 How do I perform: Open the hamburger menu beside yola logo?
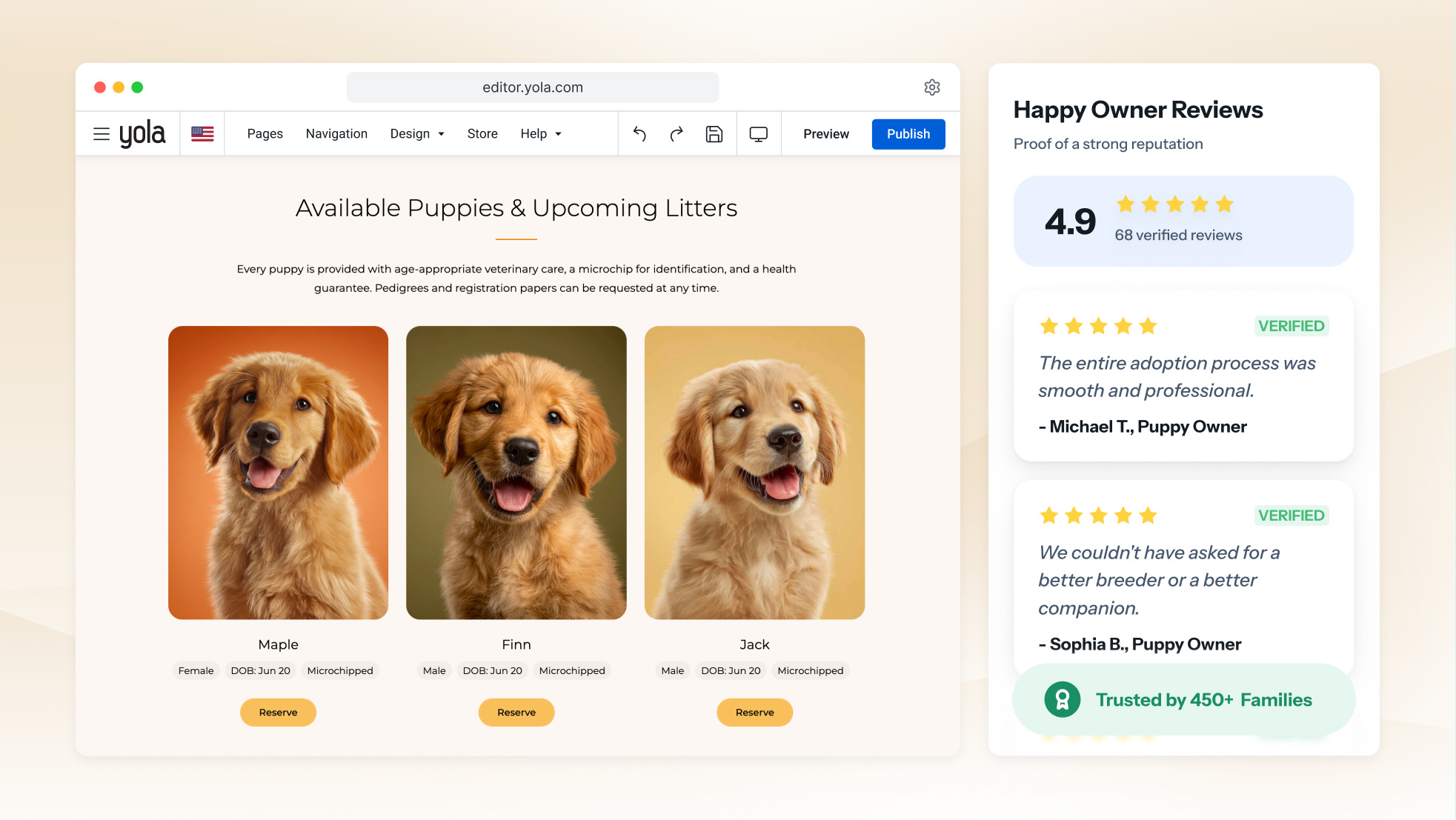tap(102, 134)
